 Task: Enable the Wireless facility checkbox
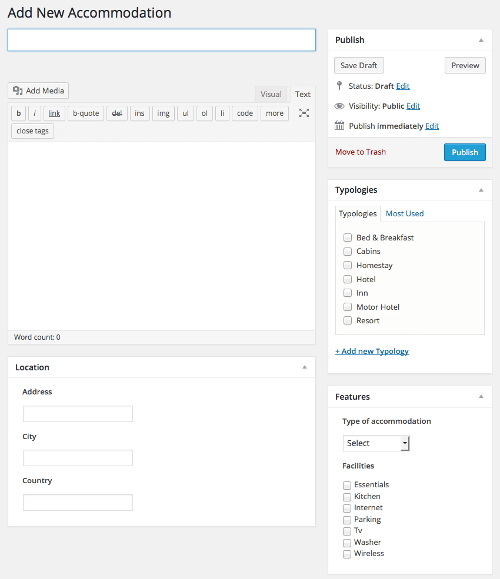pyautogui.click(x=347, y=554)
